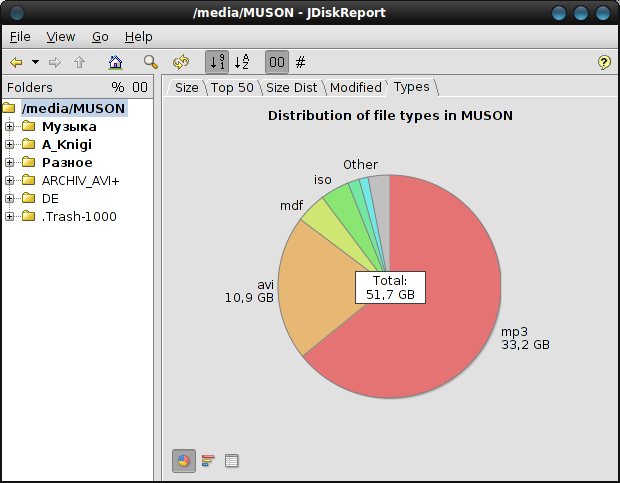Viewport: 620px width, 483px height.
Task: Switch to the Top 50 tab
Action: tap(232, 87)
